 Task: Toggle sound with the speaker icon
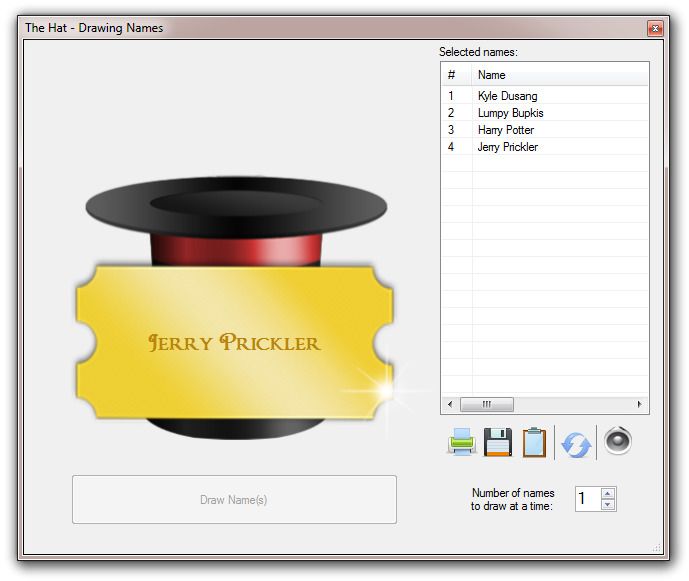click(617, 440)
